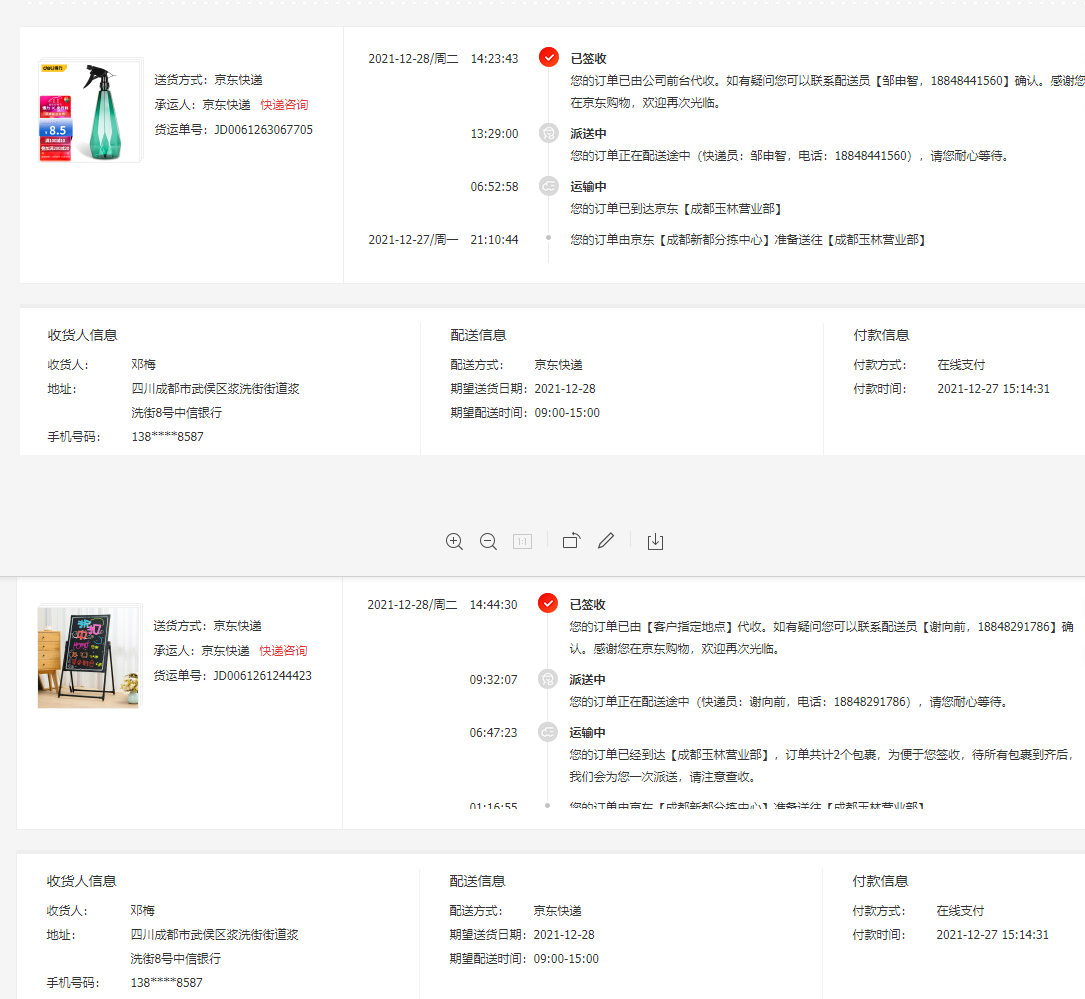Click the 09:32:07 timestamp
The image size is (1085, 999).
pos(493,679)
